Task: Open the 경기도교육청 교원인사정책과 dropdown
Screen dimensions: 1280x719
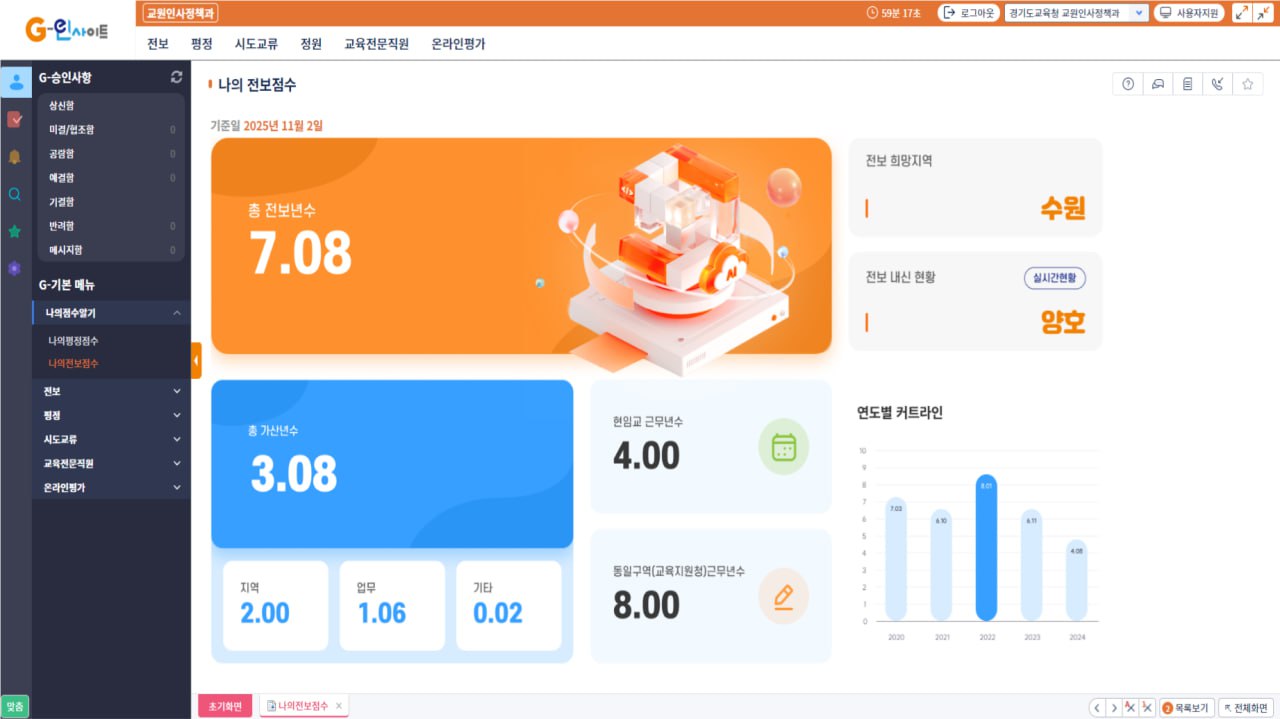Action: point(1076,13)
